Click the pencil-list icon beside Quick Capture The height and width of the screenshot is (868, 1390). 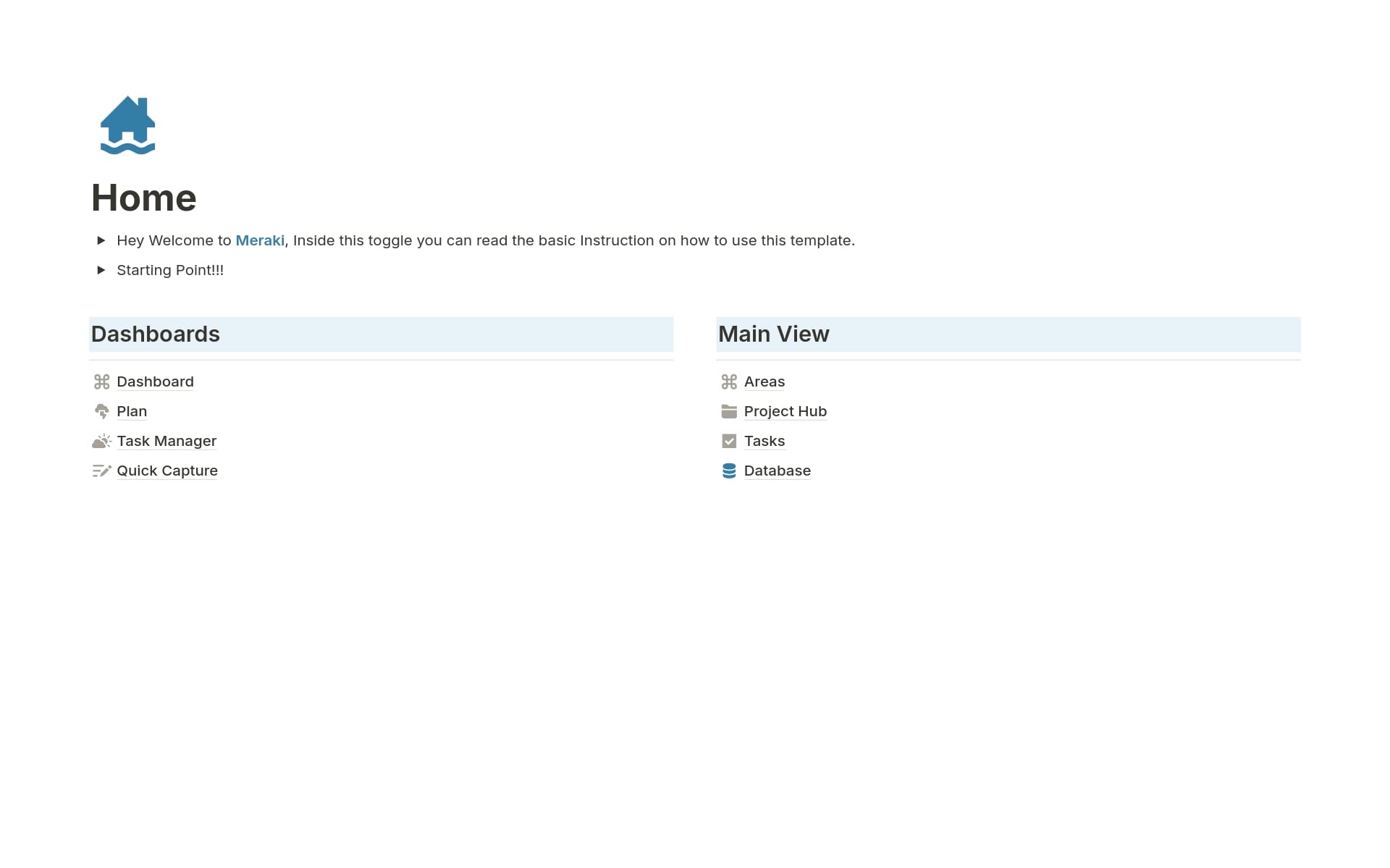click(102, 470)
